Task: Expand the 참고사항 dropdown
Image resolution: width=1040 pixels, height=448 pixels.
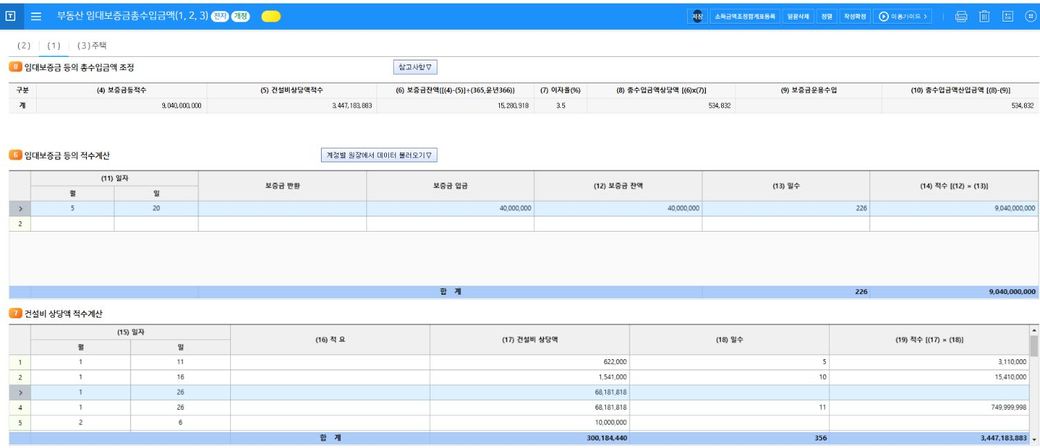Action: coord(415,67)
